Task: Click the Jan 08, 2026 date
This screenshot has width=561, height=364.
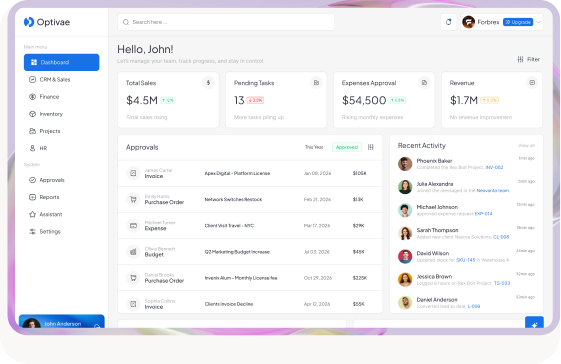Action: tap(317, 173)
